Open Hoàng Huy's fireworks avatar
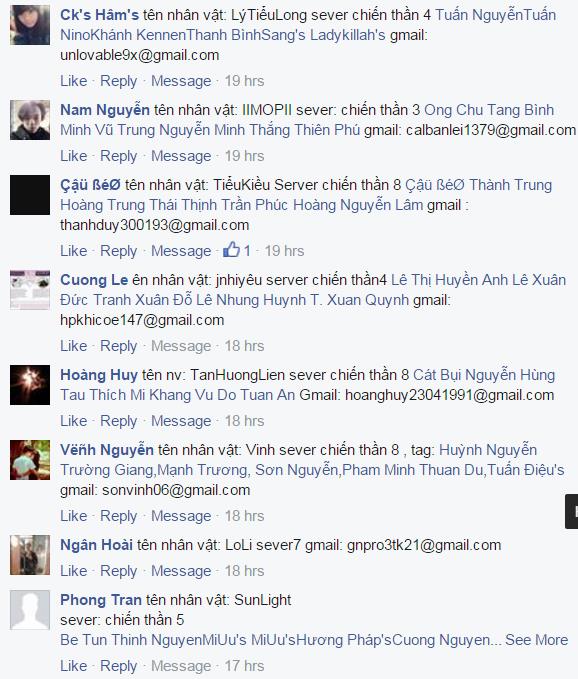 click(30, 385)
